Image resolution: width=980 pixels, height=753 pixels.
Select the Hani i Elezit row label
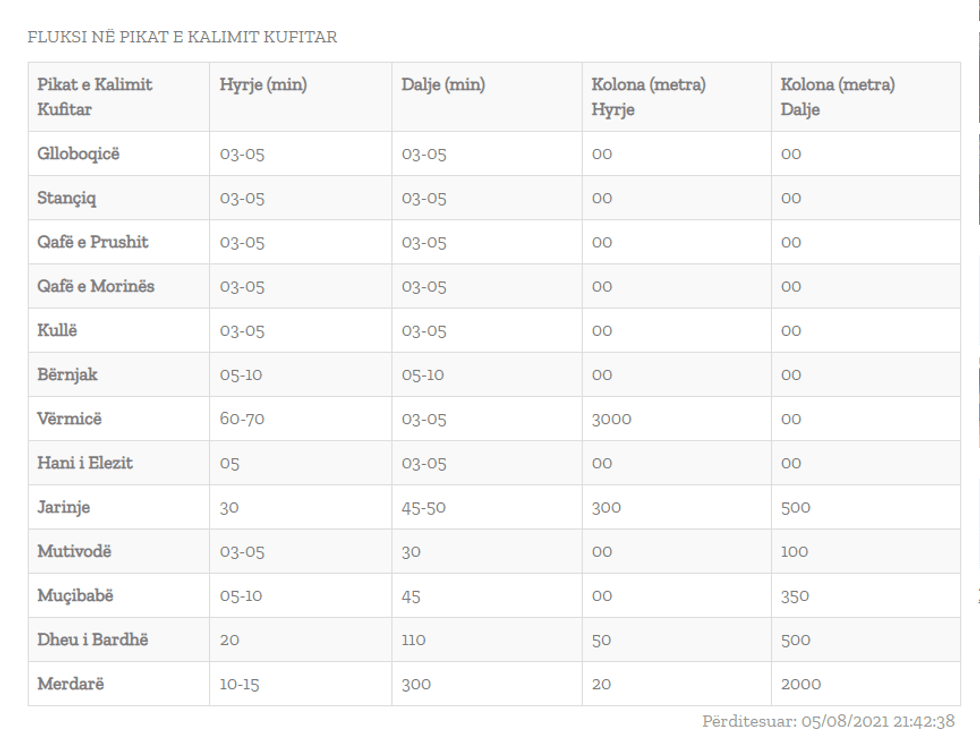point(85,463)
